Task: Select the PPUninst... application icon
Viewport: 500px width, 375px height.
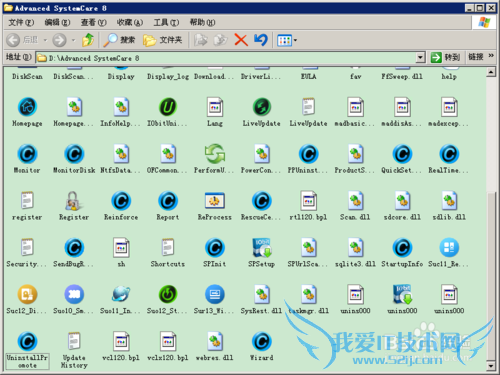Action: pyautogui.click(x=308, y=154)
